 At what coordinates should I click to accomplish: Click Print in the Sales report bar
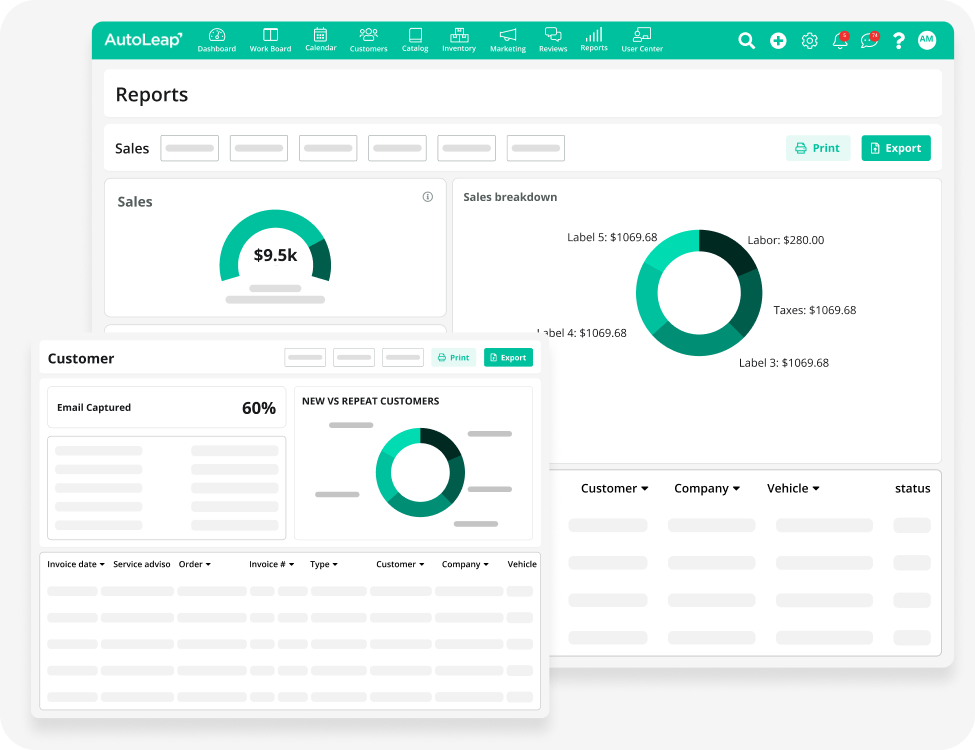pos(818,148)
